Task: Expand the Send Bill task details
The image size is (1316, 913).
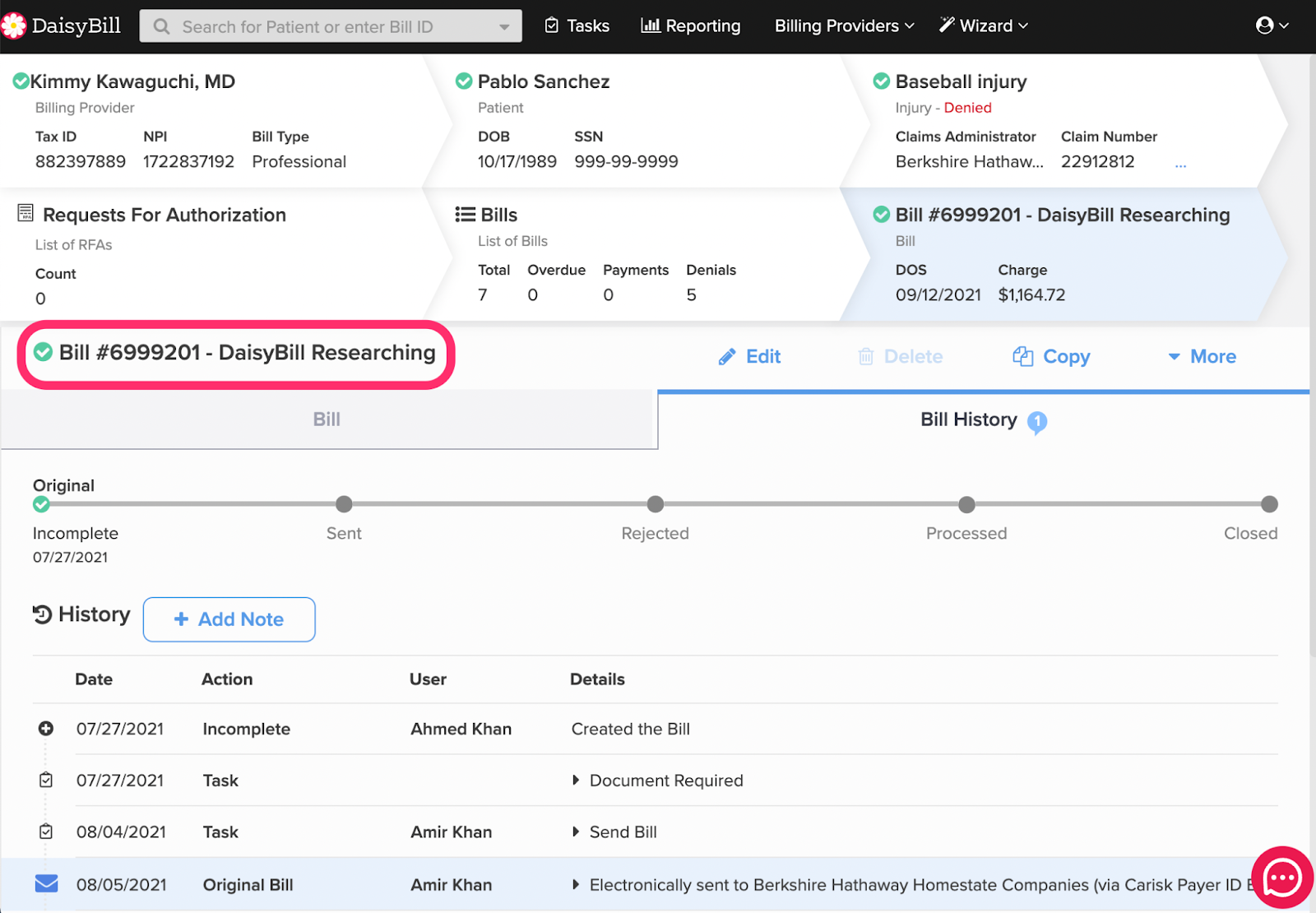Action: [576, 832]
